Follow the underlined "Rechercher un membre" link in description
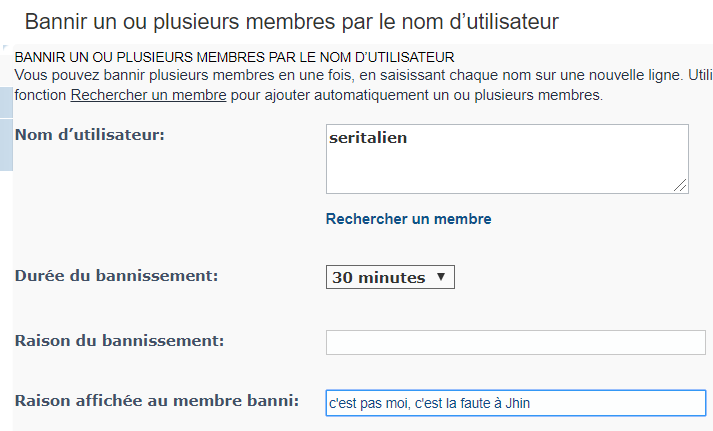713x431 pixels. click(x=148, y=96)
